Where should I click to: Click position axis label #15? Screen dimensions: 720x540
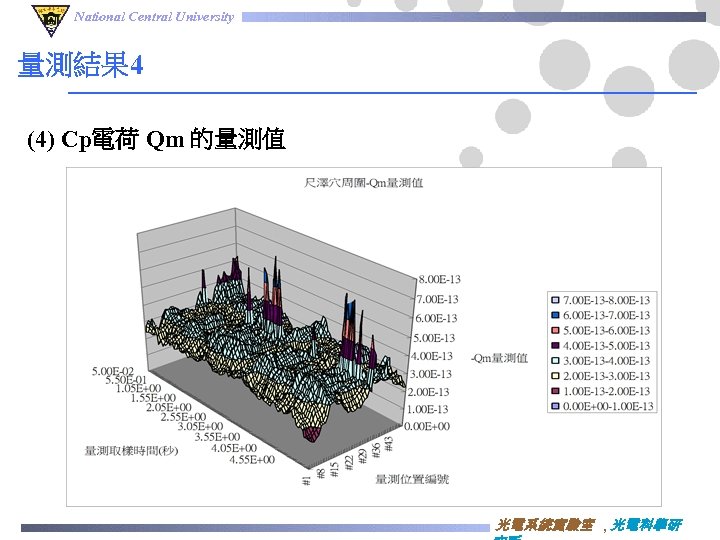tap(335, 469)
